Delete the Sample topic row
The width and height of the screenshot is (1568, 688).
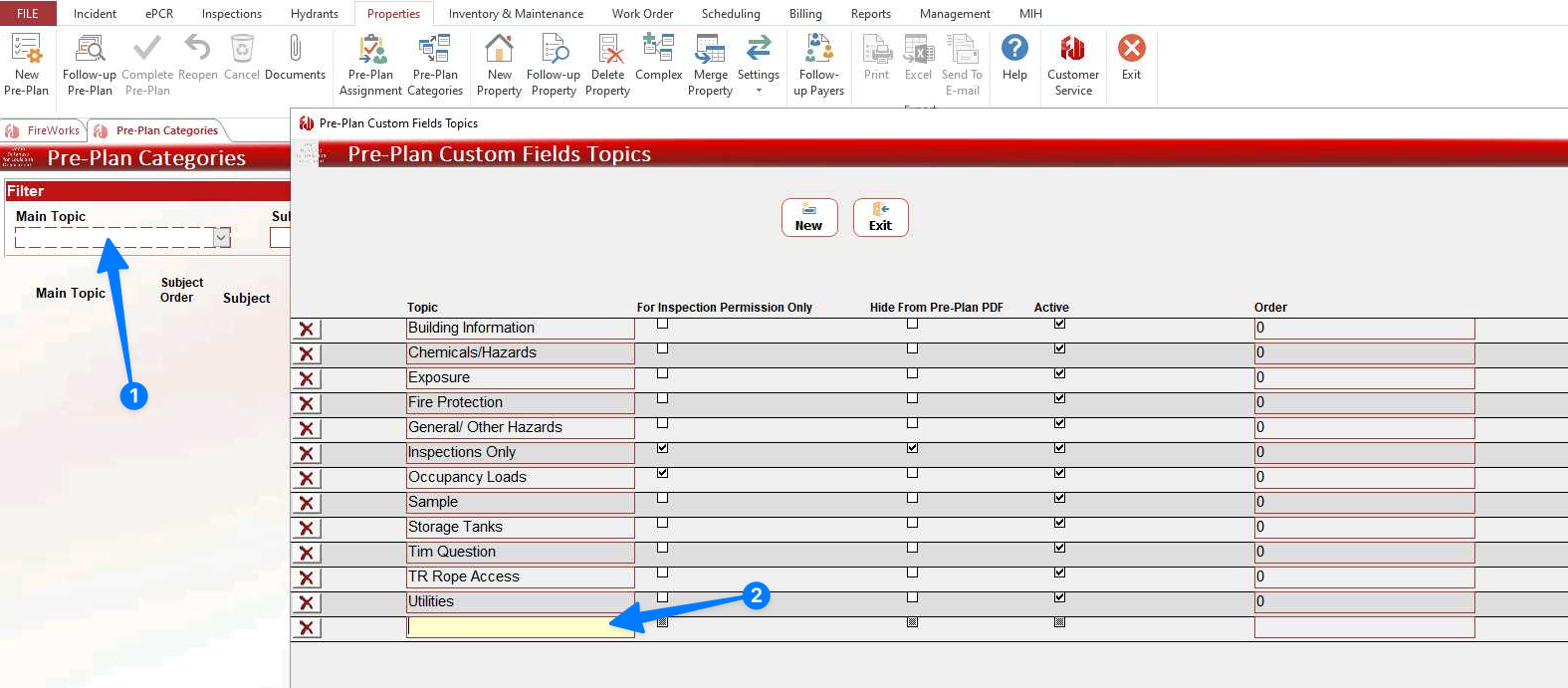(307, 504)
